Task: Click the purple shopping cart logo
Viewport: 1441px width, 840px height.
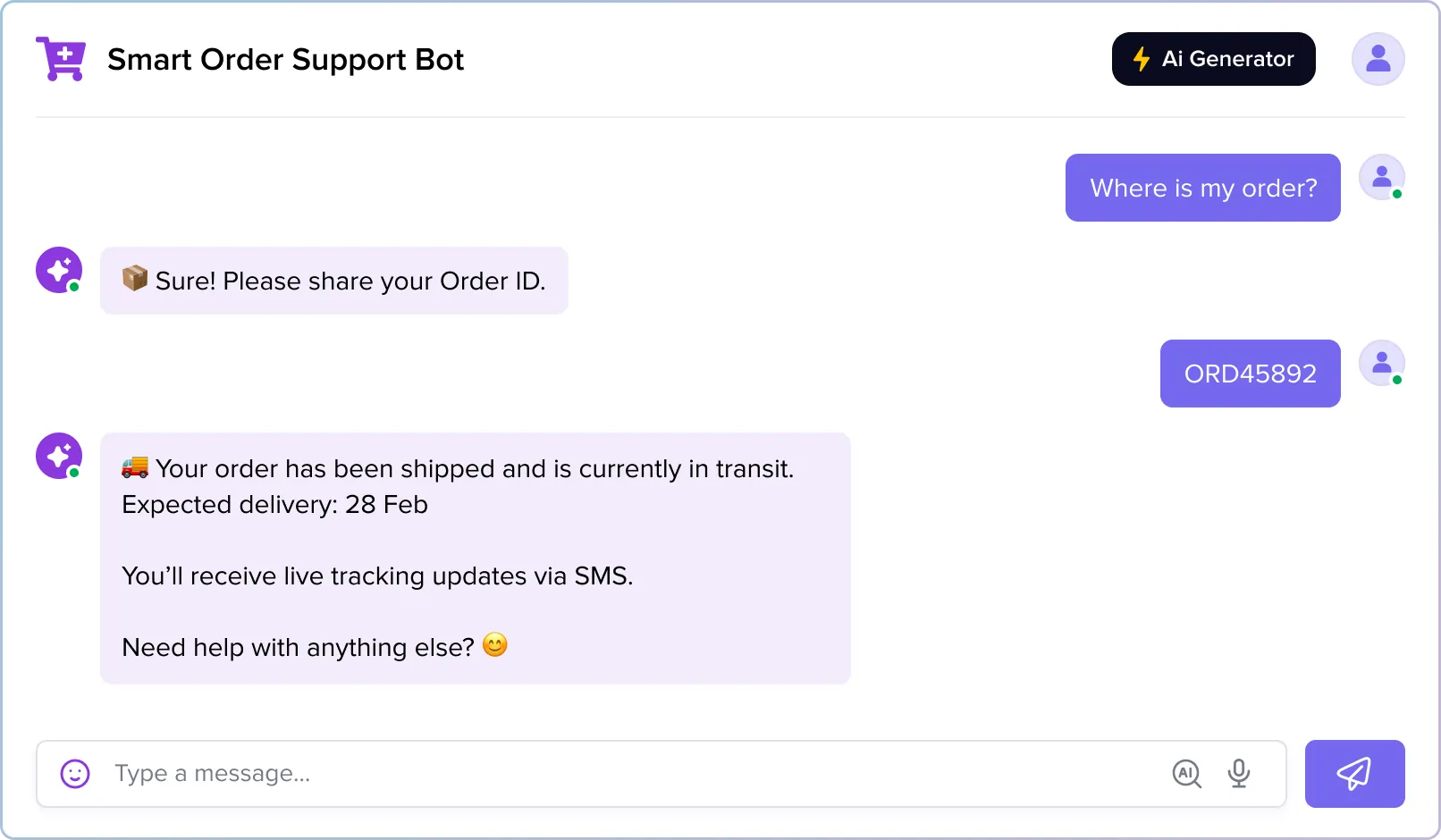Action: pyautogui.click(x=61, y=59)
